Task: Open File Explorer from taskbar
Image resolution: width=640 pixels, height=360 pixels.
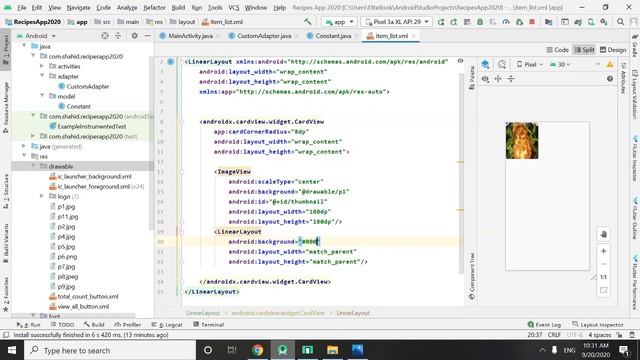Action: (x=332, y=350)
